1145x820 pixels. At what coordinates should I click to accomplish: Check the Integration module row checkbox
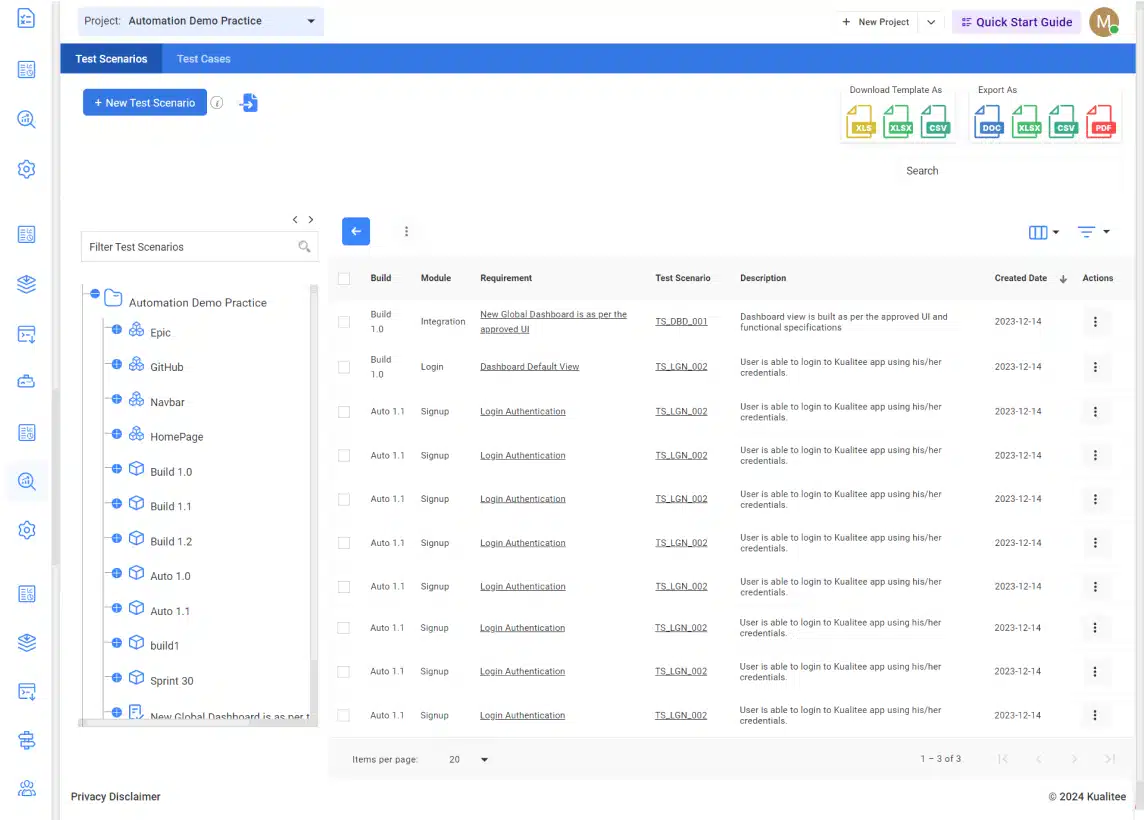344,322
